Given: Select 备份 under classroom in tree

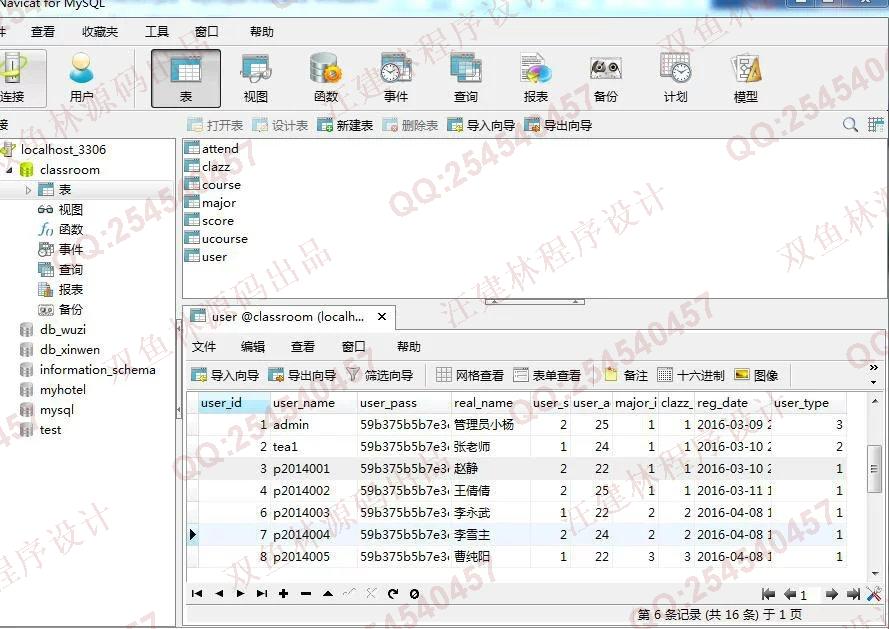Looking at the screenshot, I should click(x=70, y=310).
